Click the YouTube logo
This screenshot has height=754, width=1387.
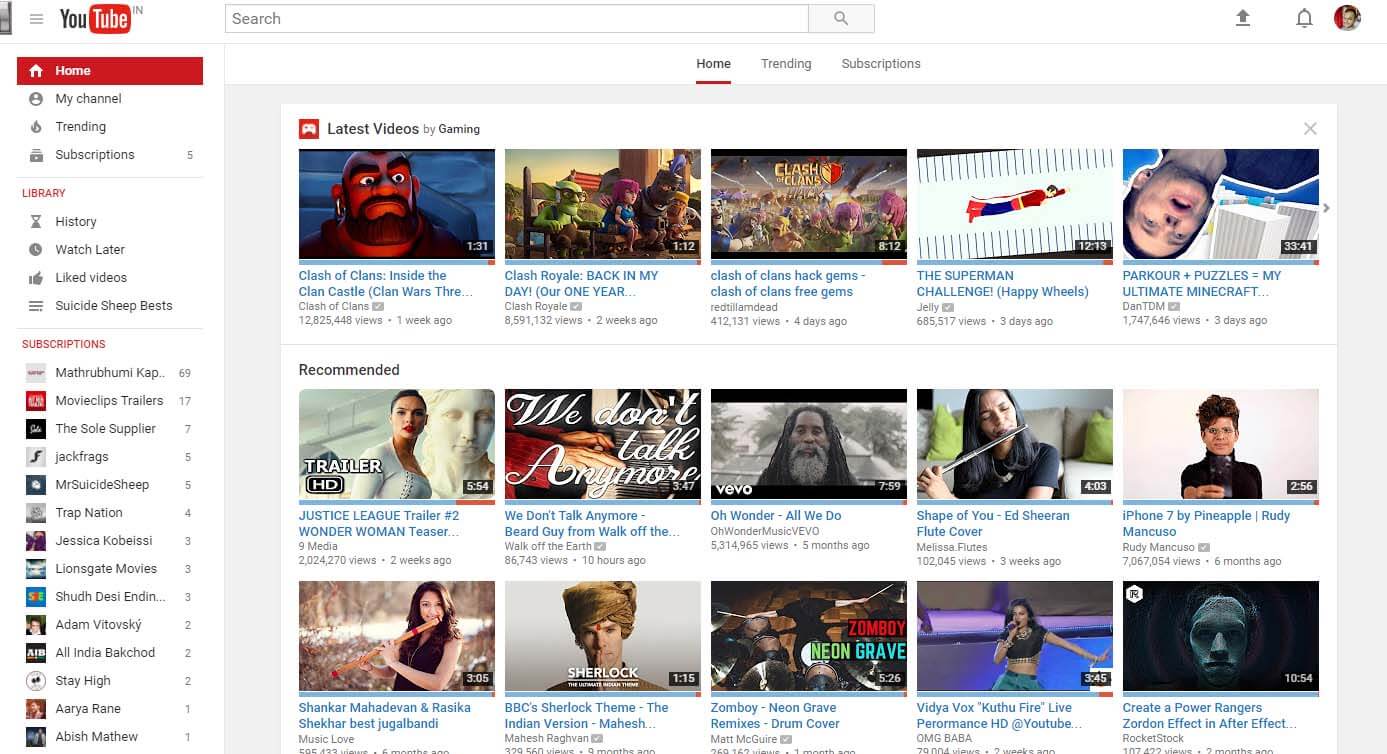[95, 19]
